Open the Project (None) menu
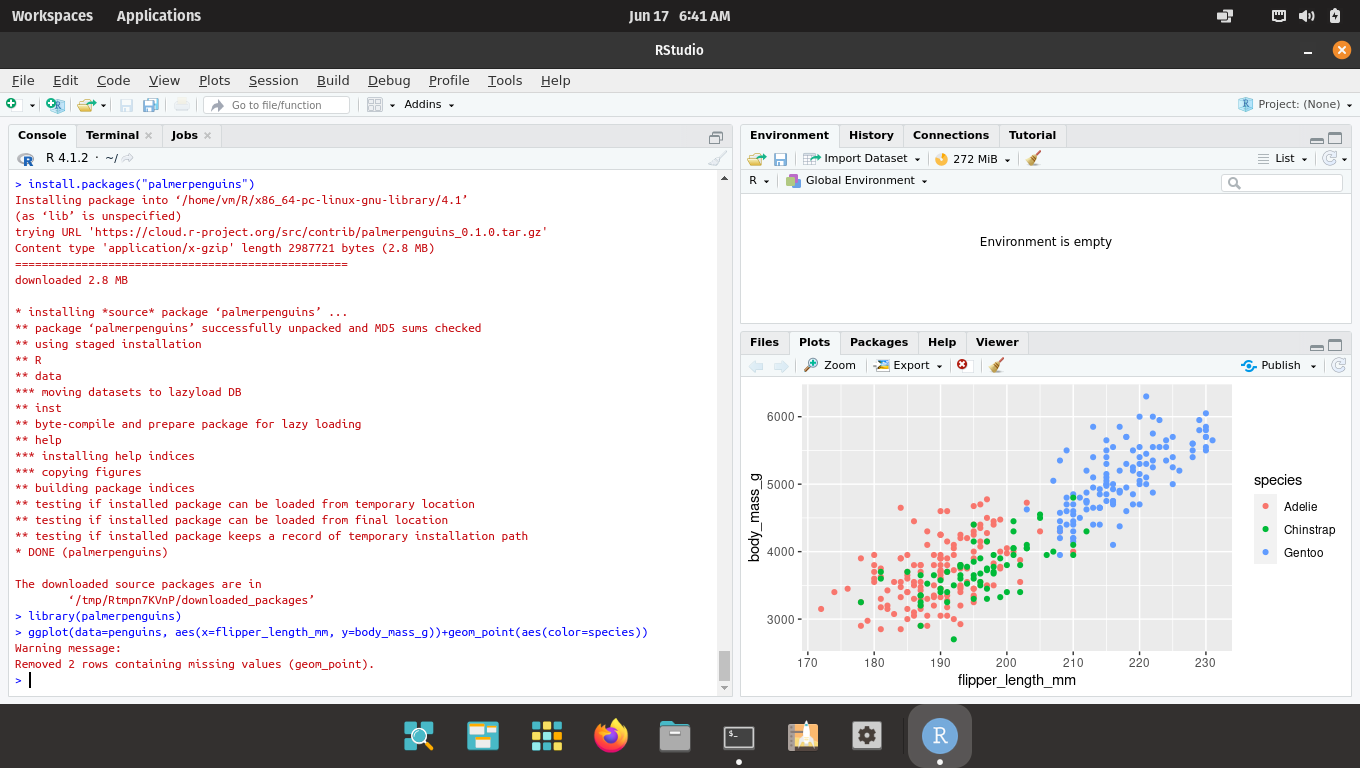1360x768 pixels. click(1295, 104)
